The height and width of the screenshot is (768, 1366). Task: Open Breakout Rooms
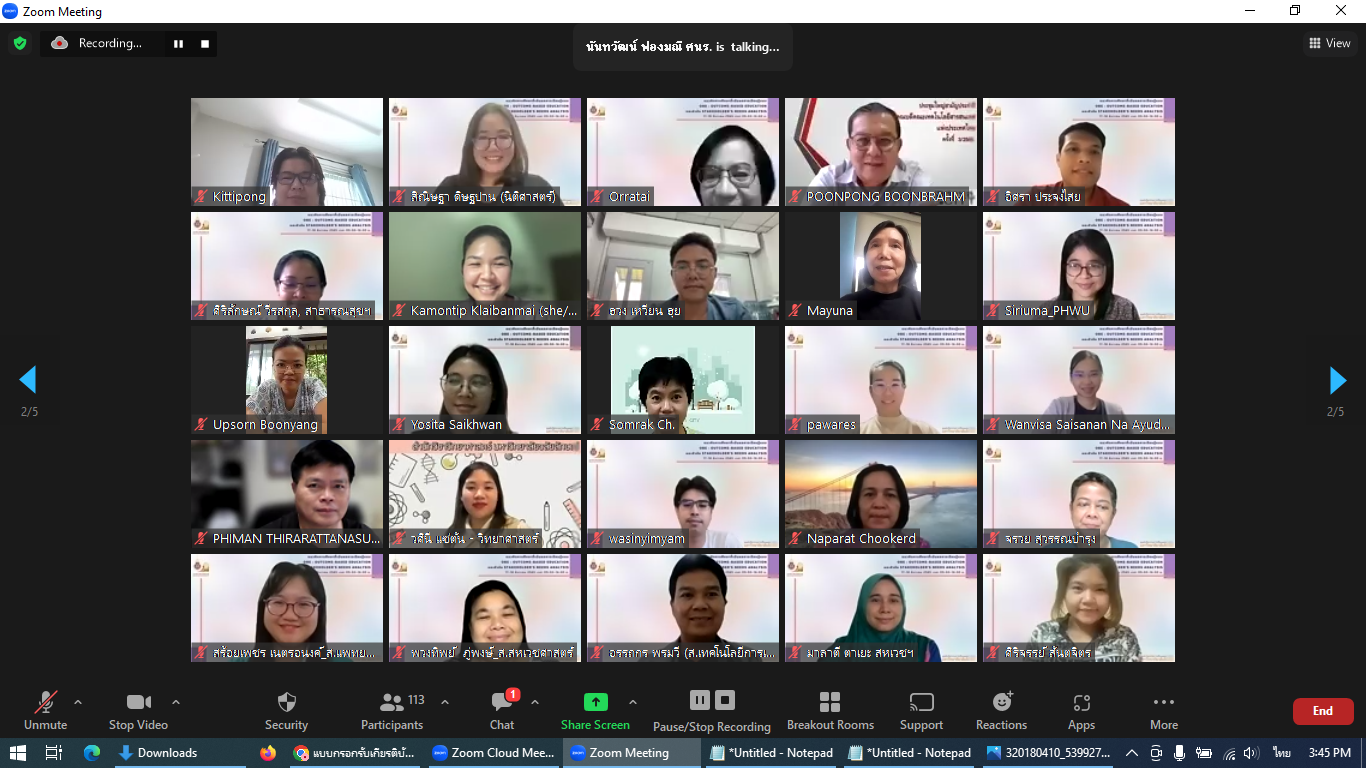click(830, 711)
